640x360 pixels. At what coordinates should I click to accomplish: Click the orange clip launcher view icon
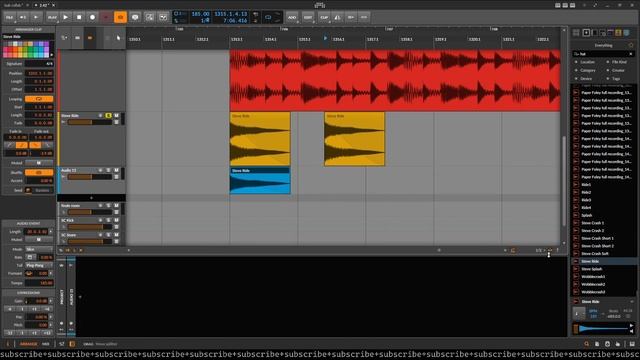tap(90, 38)
